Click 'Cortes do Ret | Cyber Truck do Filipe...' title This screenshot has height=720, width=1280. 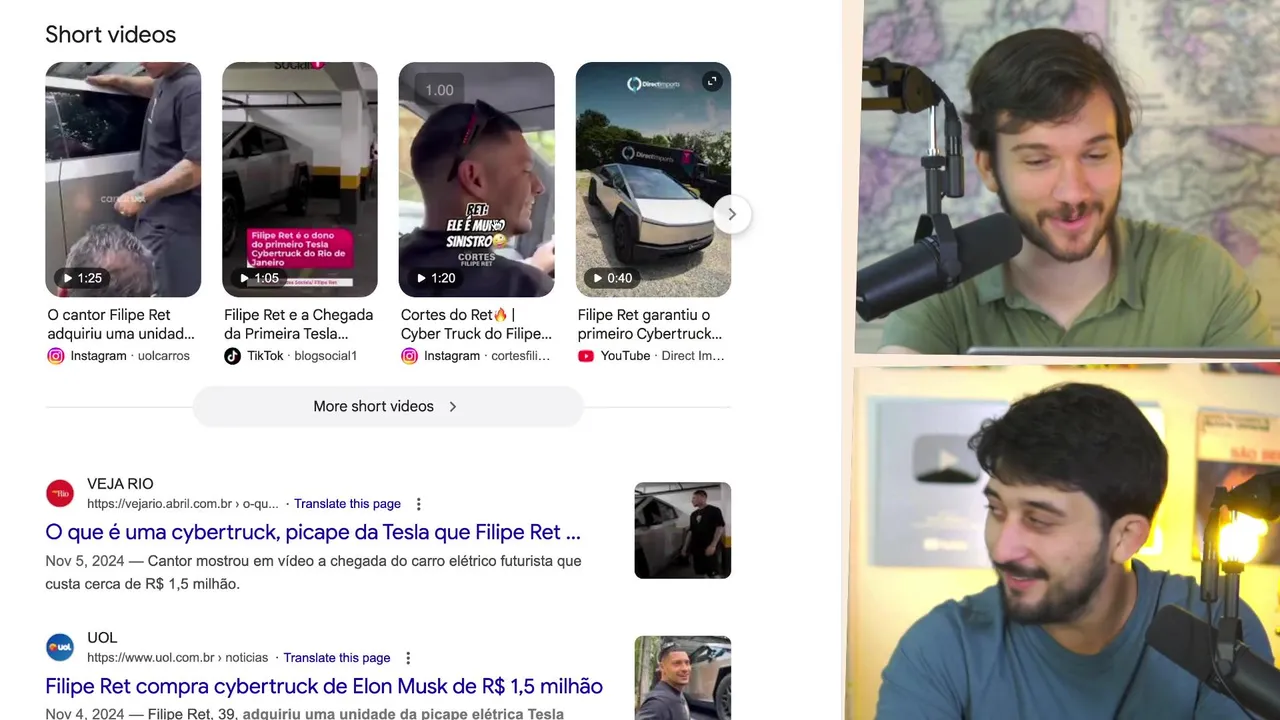[477, 324]
